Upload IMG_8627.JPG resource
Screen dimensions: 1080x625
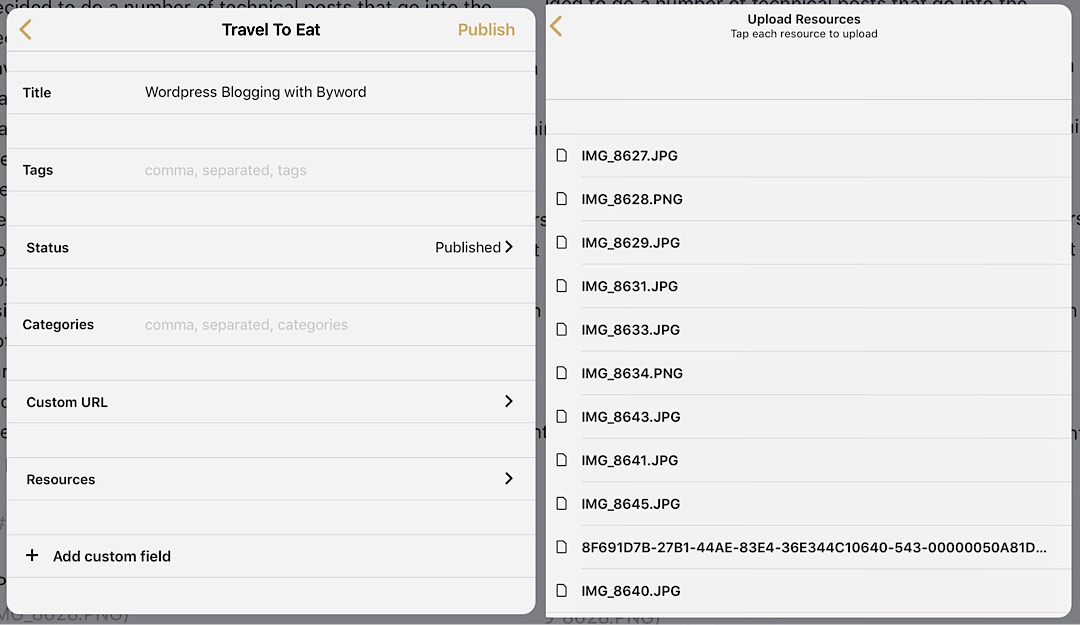pos(809,156)
